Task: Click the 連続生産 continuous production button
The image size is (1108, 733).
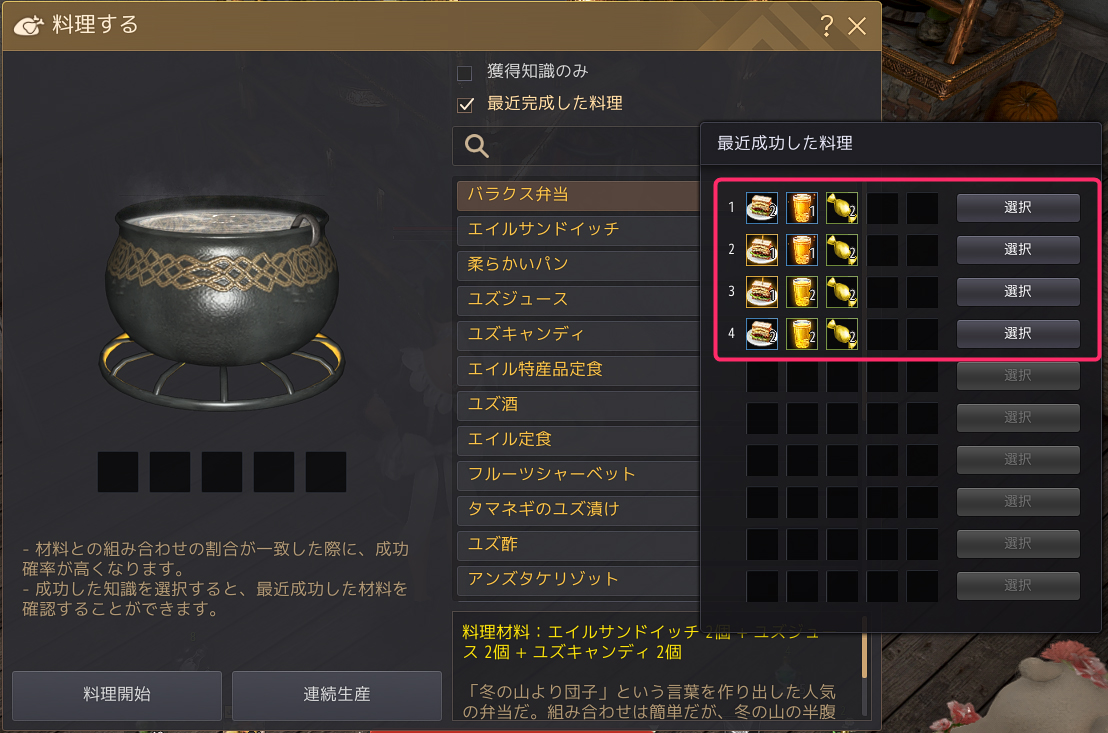Action: click(336, 695)
